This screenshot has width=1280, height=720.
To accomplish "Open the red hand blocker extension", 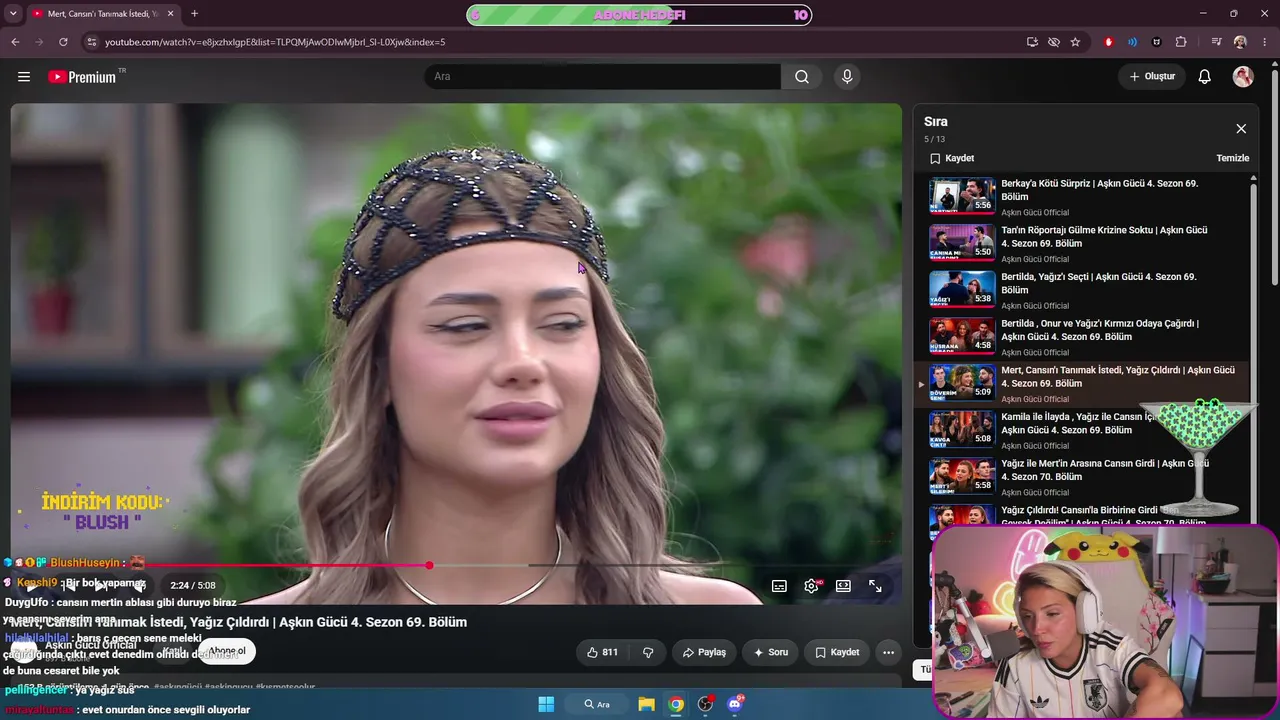I will click(1108, 42).
